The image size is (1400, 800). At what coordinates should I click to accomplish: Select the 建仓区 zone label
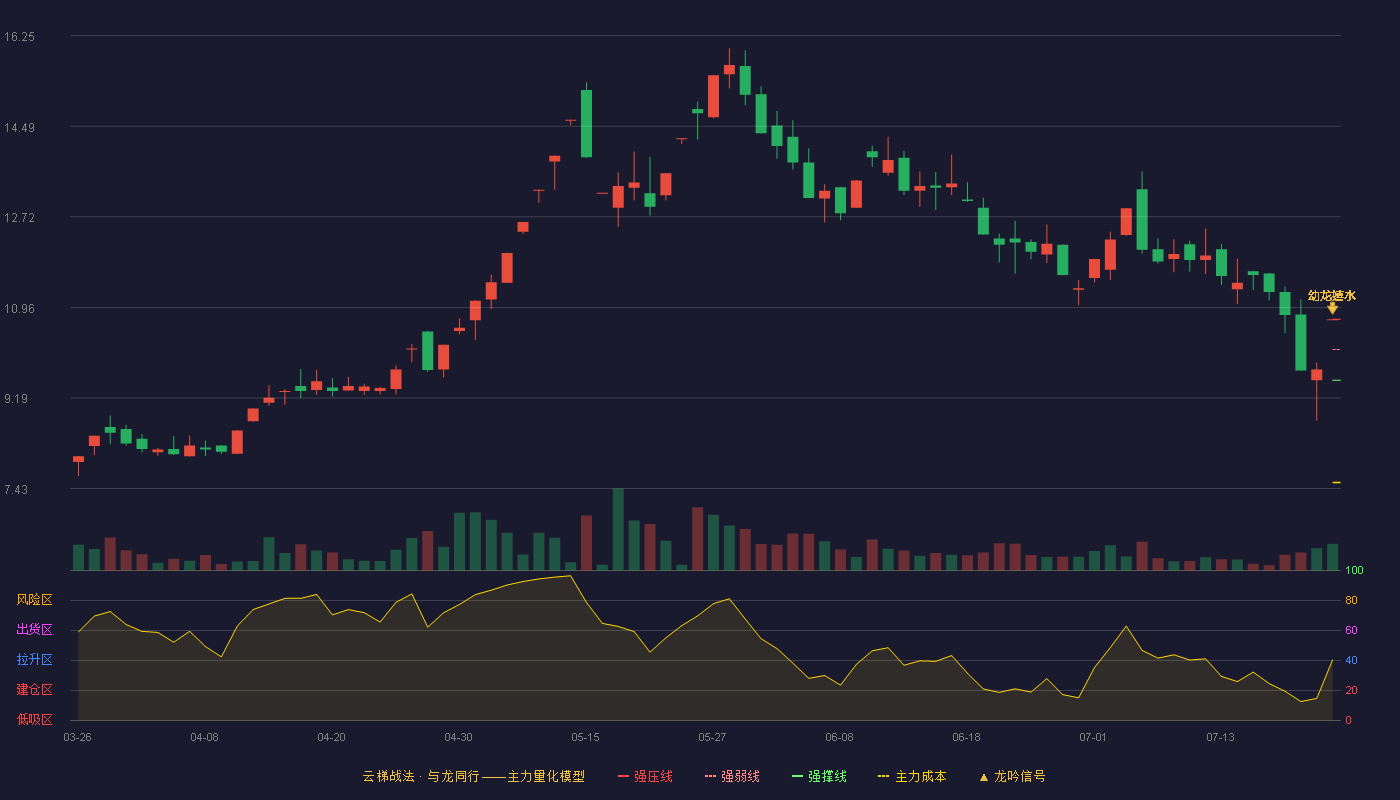click(x=34, y=690)
